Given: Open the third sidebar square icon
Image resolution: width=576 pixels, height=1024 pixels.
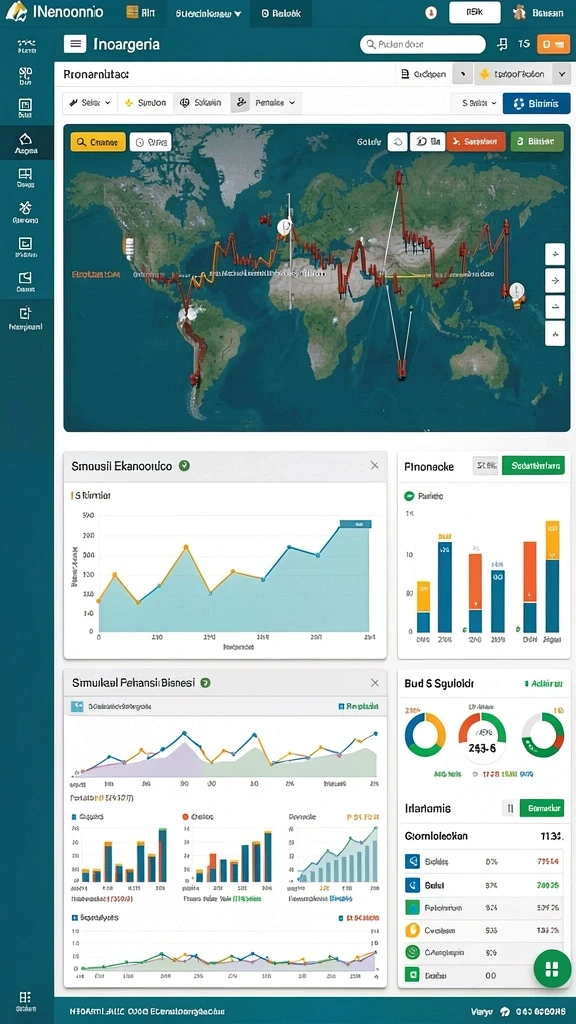Looking at the screenshot, I should pos(25,108).
